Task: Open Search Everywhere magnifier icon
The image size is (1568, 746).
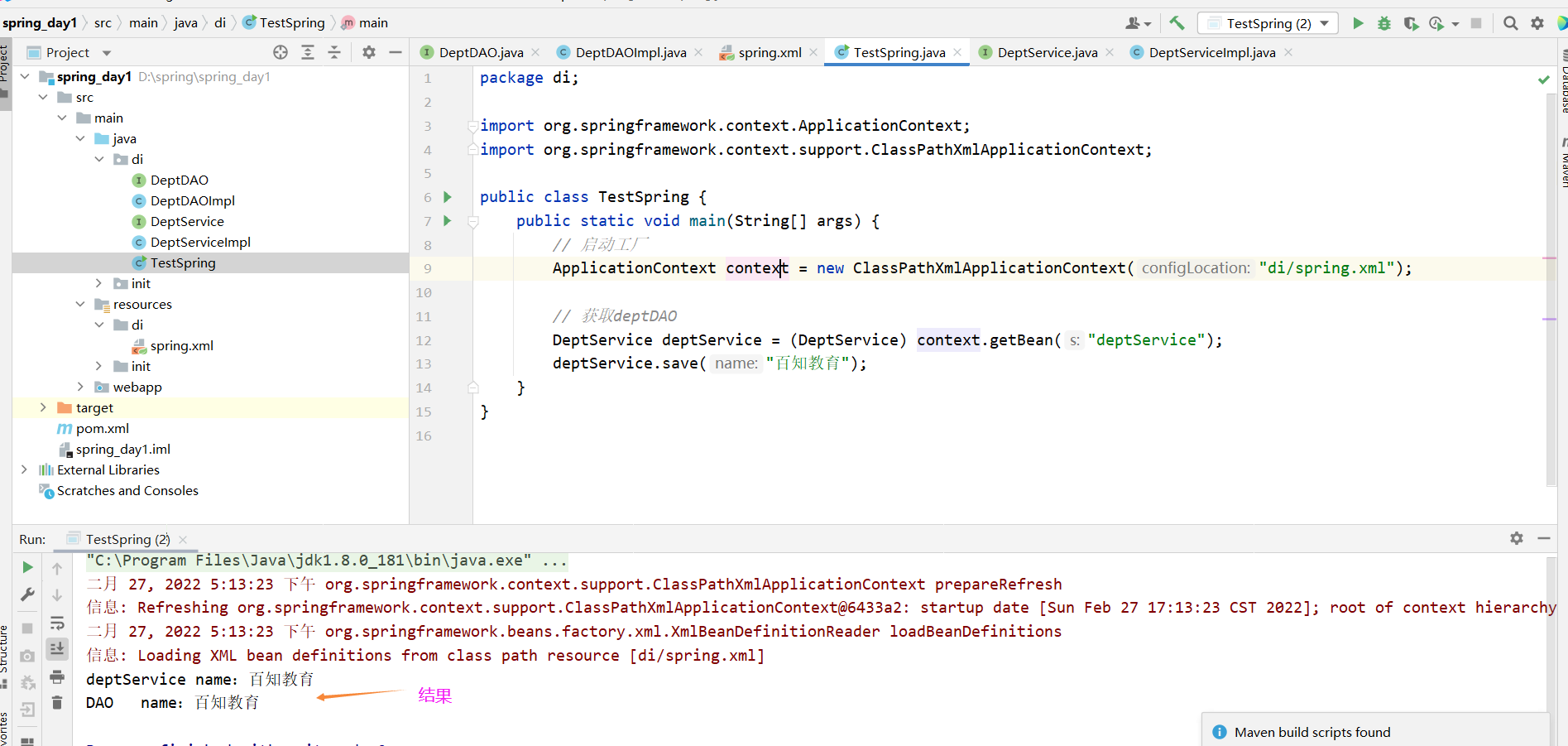Action: coord(1510,23)
